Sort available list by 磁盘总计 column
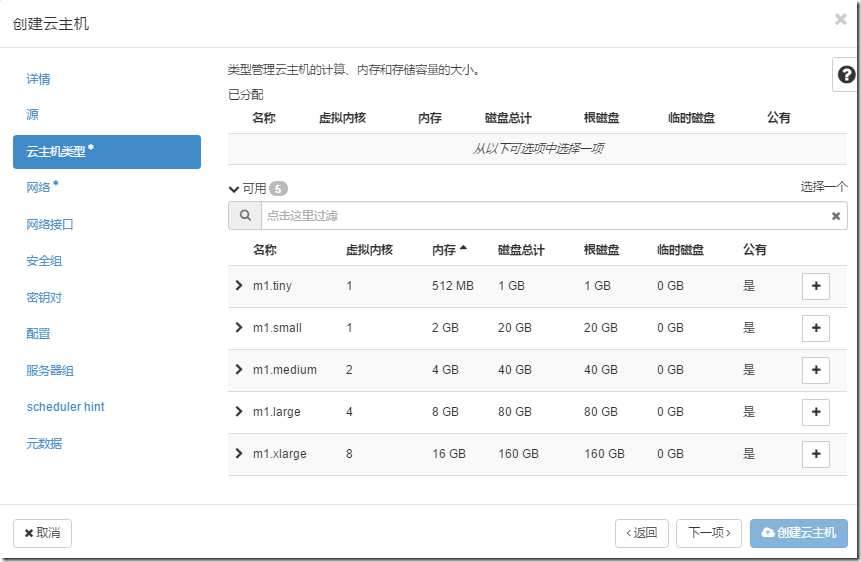This screenshot has height=562, width=861. click(521, 250)
